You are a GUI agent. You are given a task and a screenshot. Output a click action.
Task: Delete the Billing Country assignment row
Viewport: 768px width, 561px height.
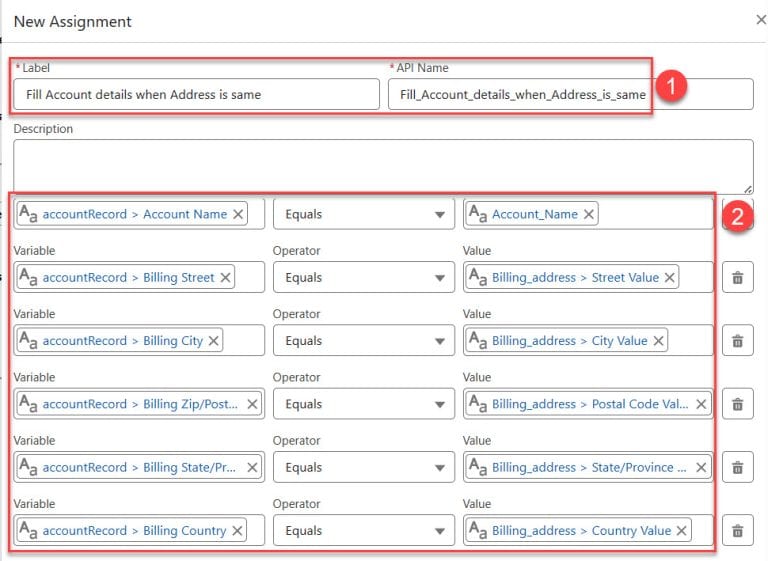click(x=738, y=530)
